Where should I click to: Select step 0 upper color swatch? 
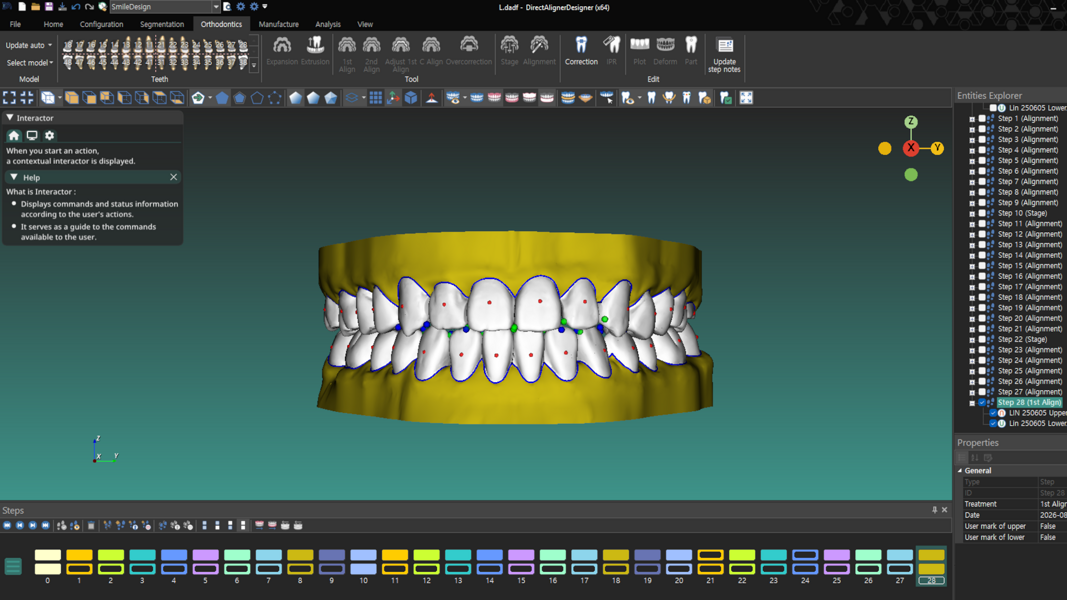(48, 555)
